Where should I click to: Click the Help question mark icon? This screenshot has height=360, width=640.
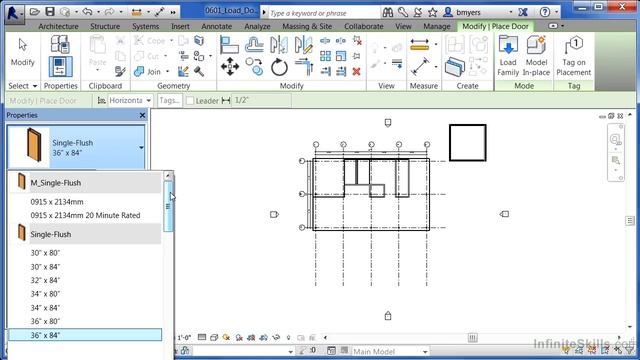(544, 12)
